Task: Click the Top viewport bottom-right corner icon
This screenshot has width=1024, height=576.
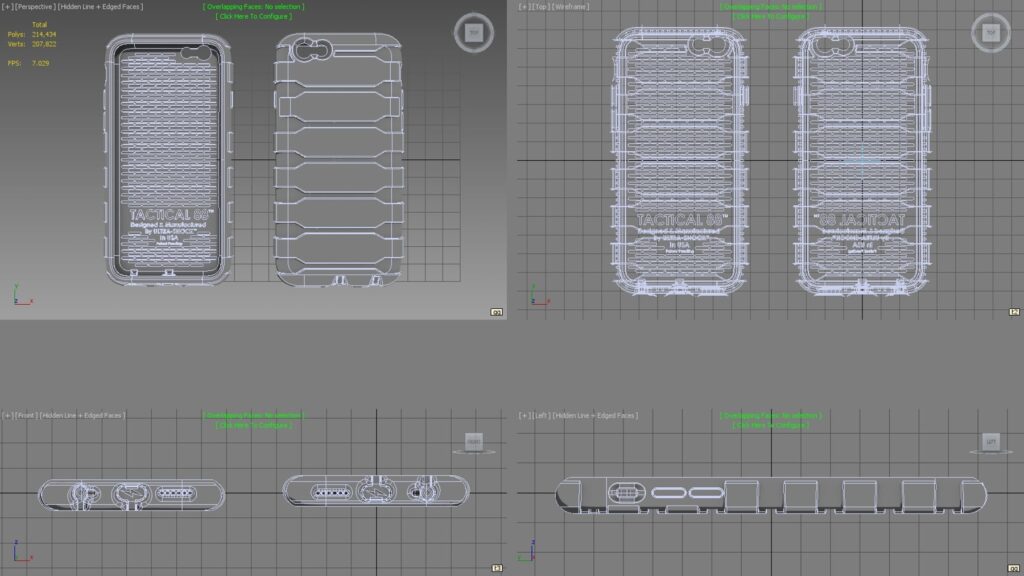Action: coord(1013,312)
